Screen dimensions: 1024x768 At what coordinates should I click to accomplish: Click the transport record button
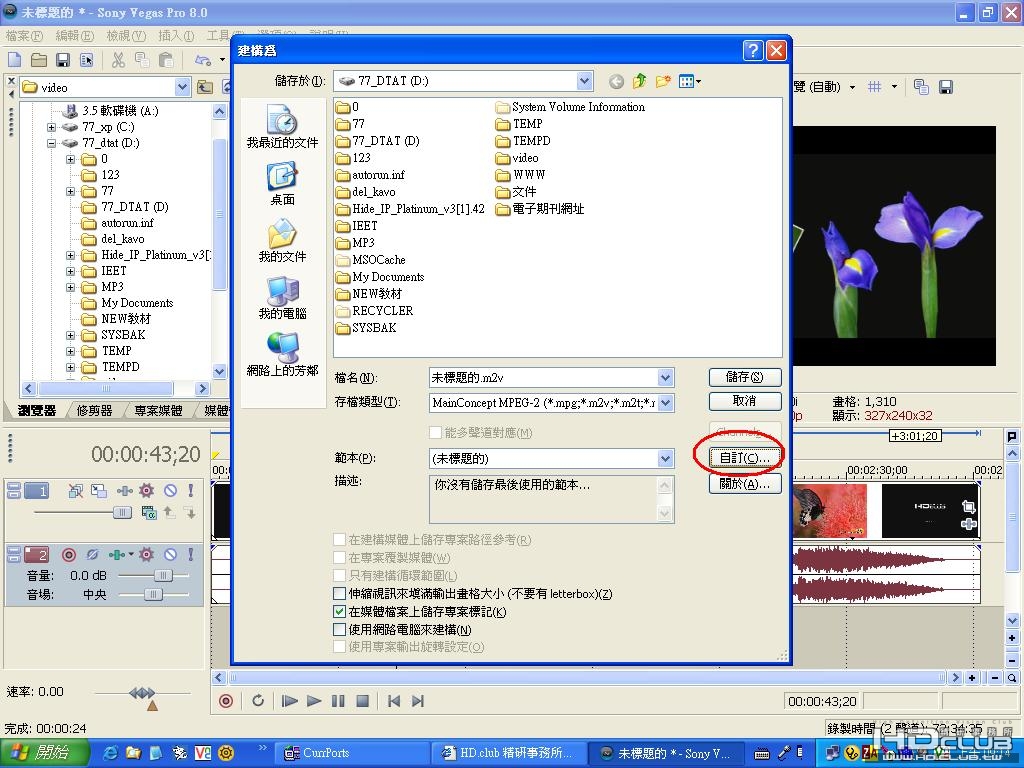226,701
